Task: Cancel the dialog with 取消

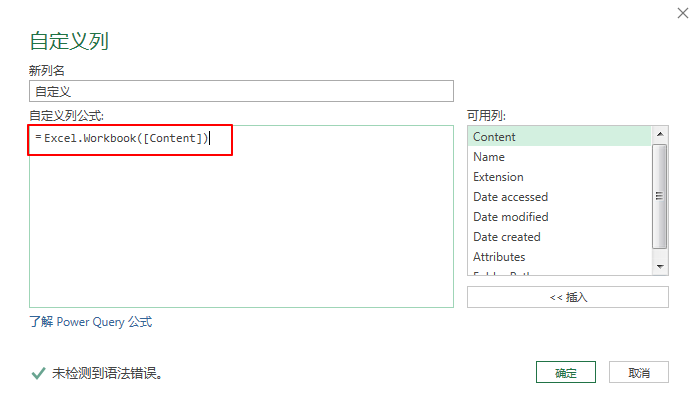Action: point(640,373)
